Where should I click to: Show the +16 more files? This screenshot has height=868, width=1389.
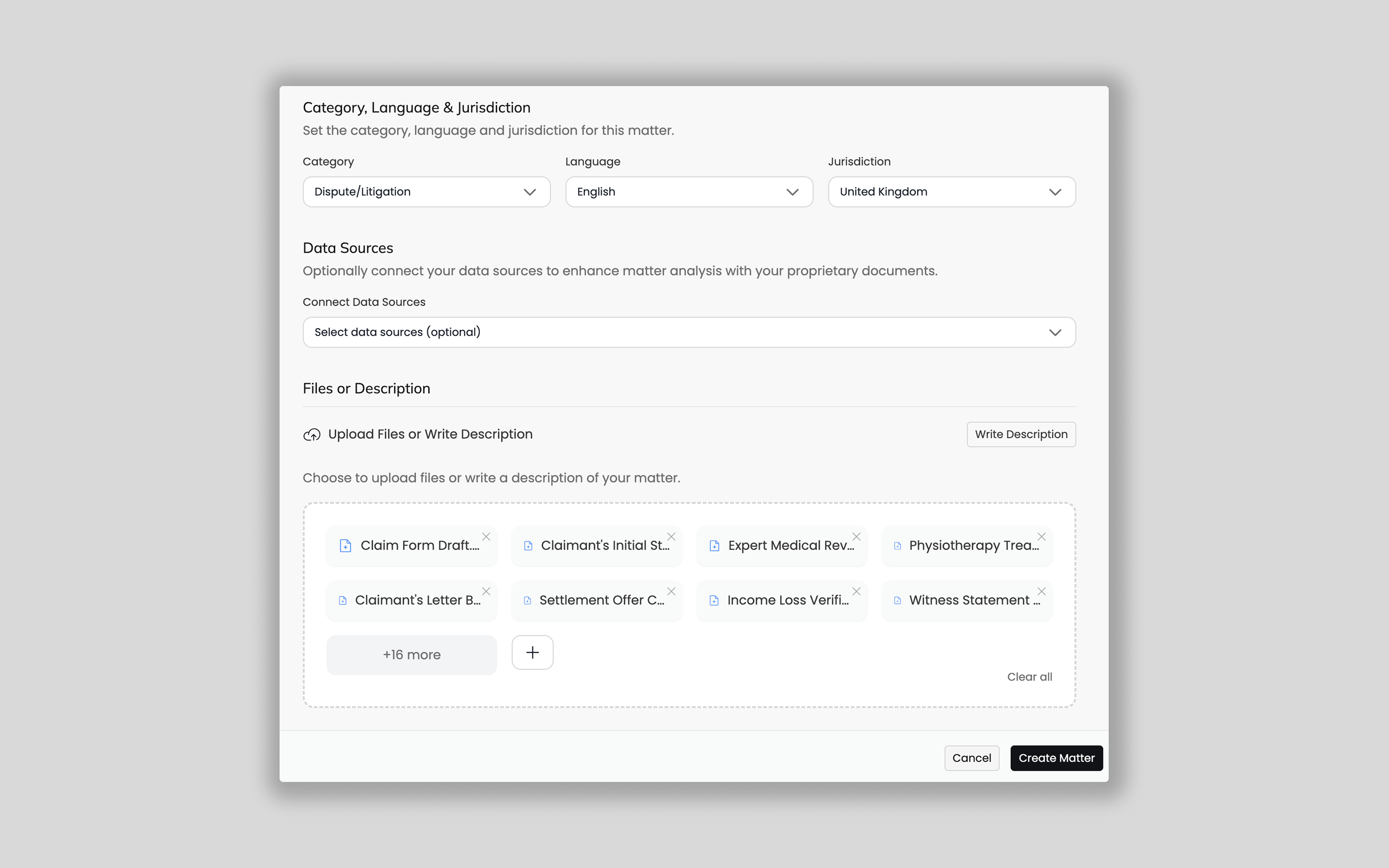pyautogui.click(x=412, y=655)
